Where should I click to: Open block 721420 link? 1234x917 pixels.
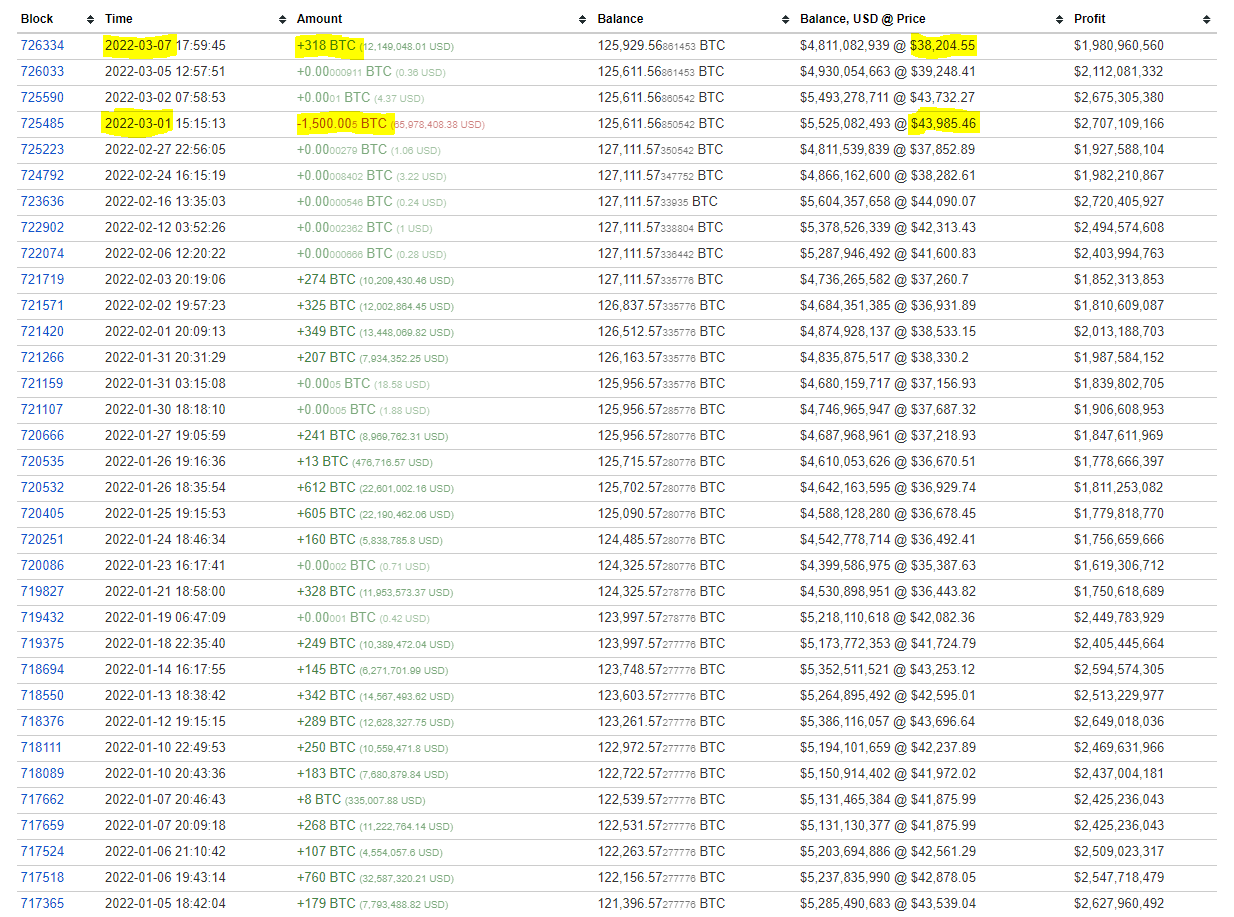[42, 332]
